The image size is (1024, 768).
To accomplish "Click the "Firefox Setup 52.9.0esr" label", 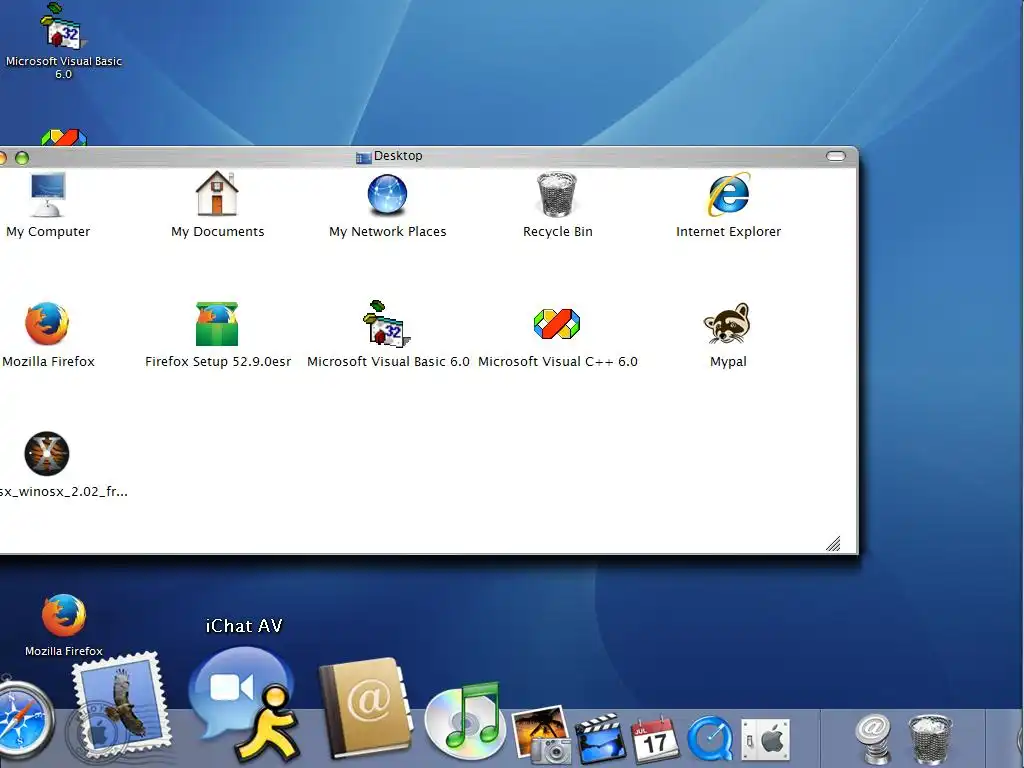I will [217, 361].
